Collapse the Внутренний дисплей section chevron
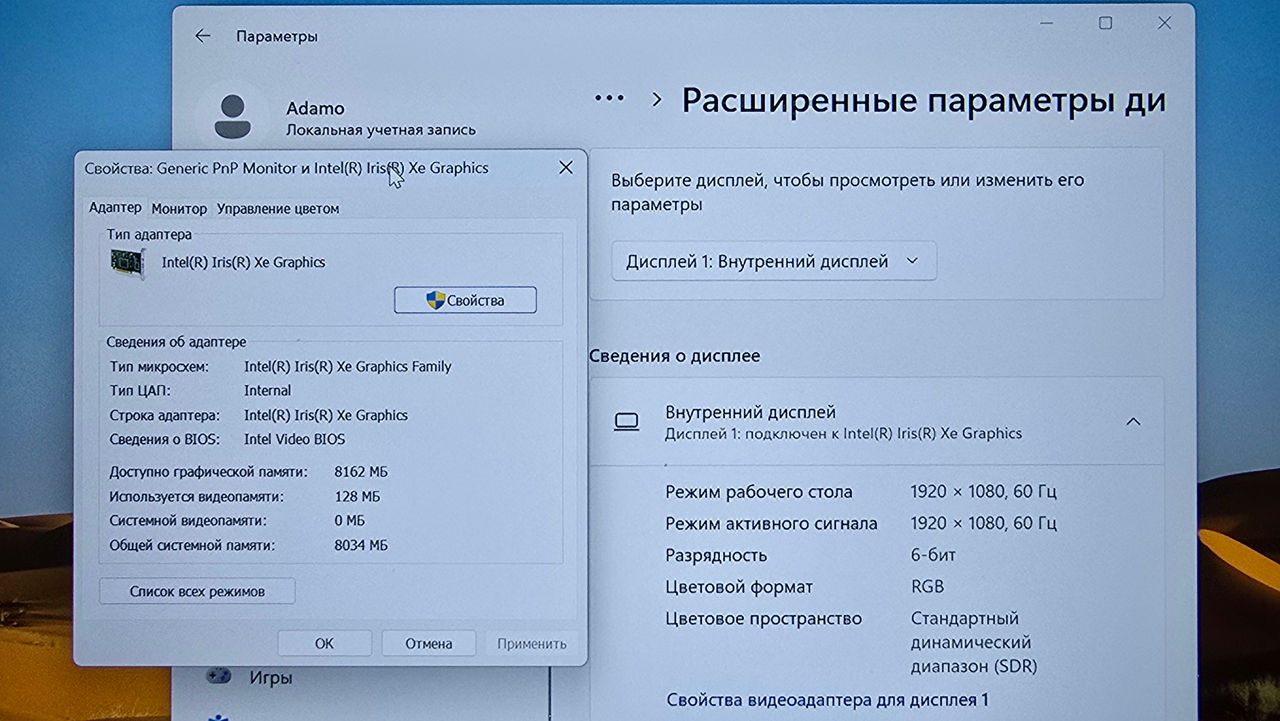The image size is (1280, 721). [1133, 422]
